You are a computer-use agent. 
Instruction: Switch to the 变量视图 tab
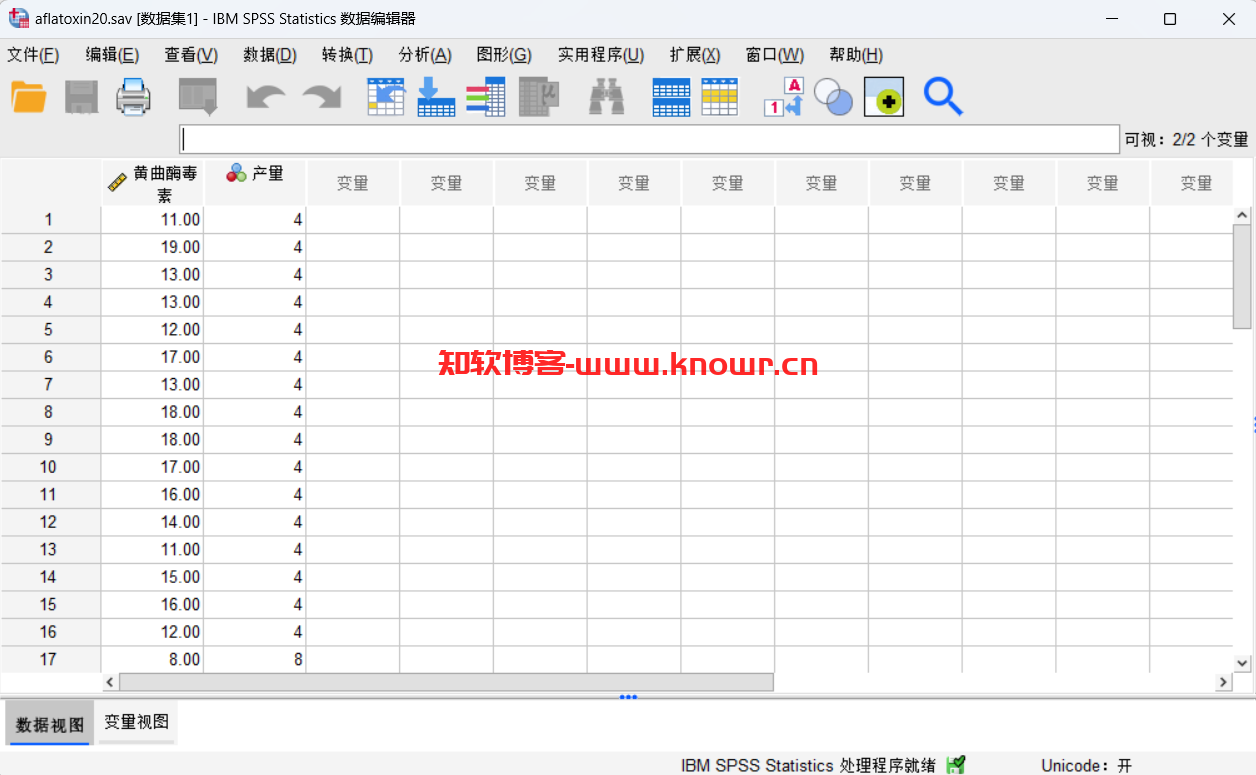pos(137,722)
